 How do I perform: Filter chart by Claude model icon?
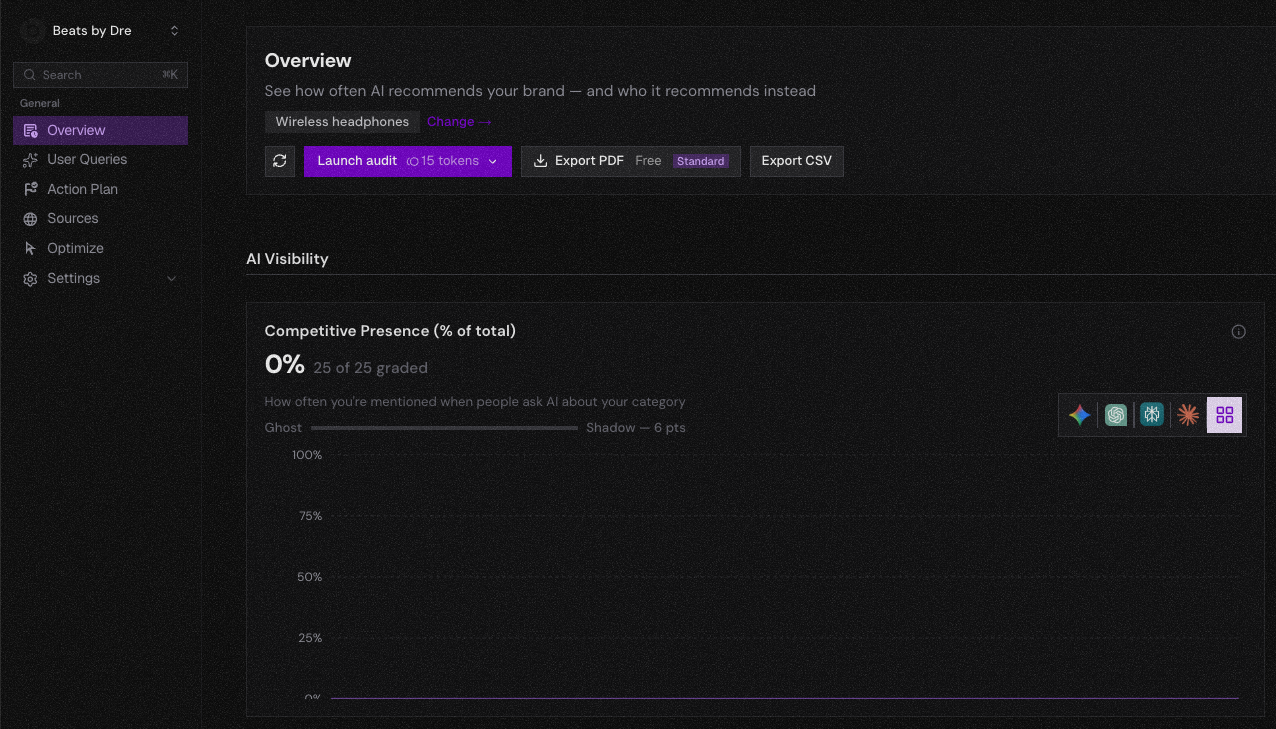pyautogui.click(x=1188, y=415)
